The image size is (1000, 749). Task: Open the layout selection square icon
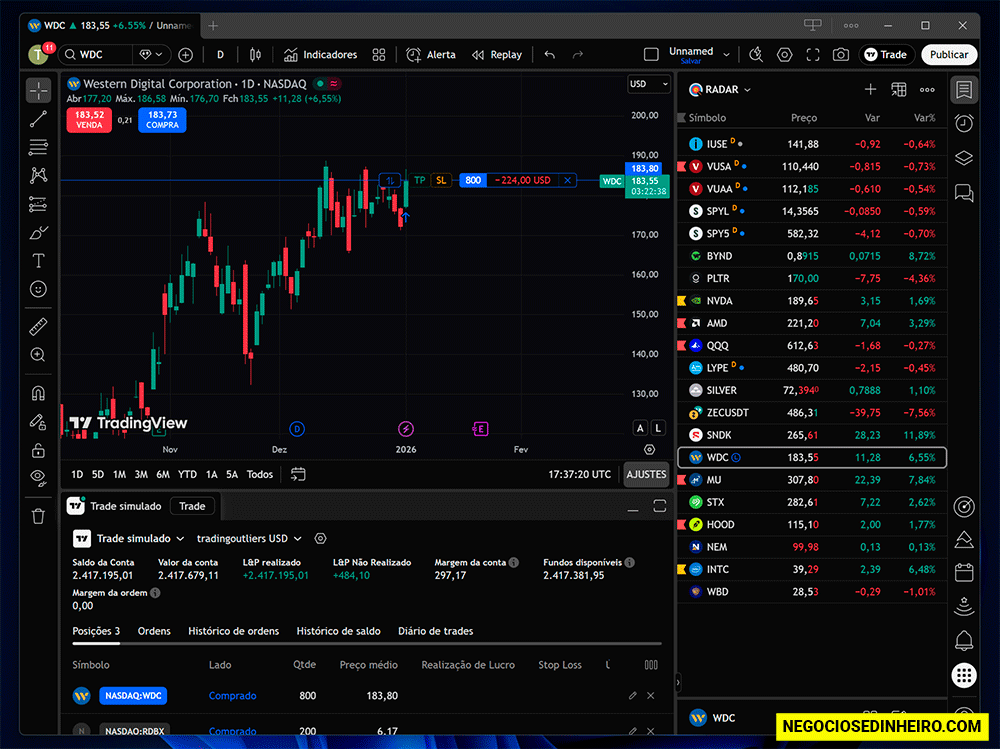651,55
